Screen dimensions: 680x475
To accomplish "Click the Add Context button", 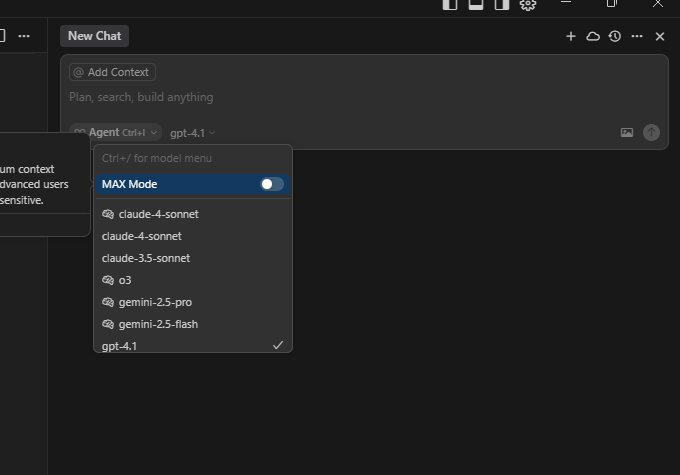I will point(112,72).
